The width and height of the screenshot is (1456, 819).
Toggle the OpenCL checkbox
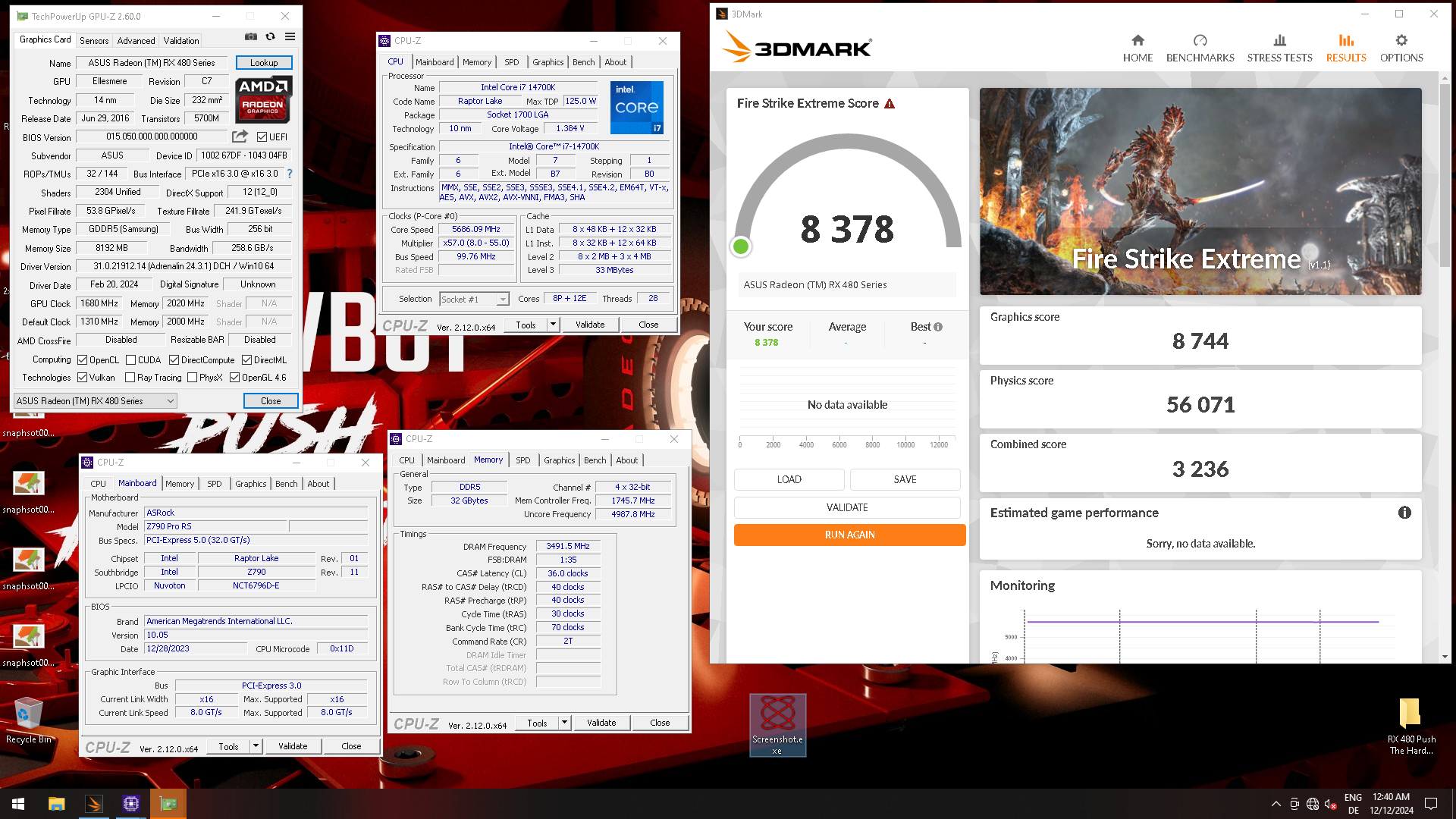pyautogui.click(x=82, y=360)
